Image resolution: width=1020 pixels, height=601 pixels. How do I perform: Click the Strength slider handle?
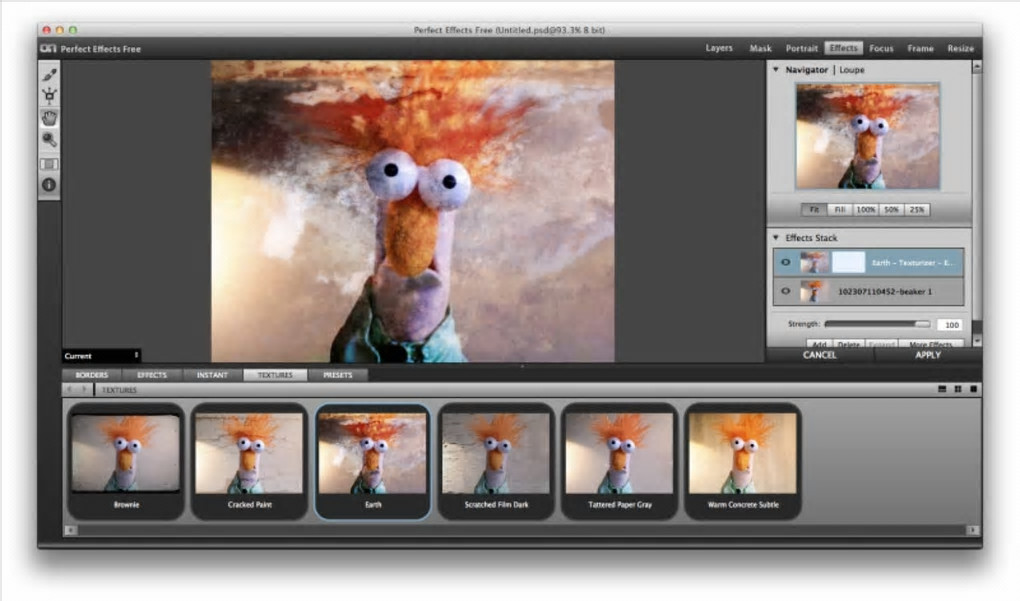coord(922,324)
